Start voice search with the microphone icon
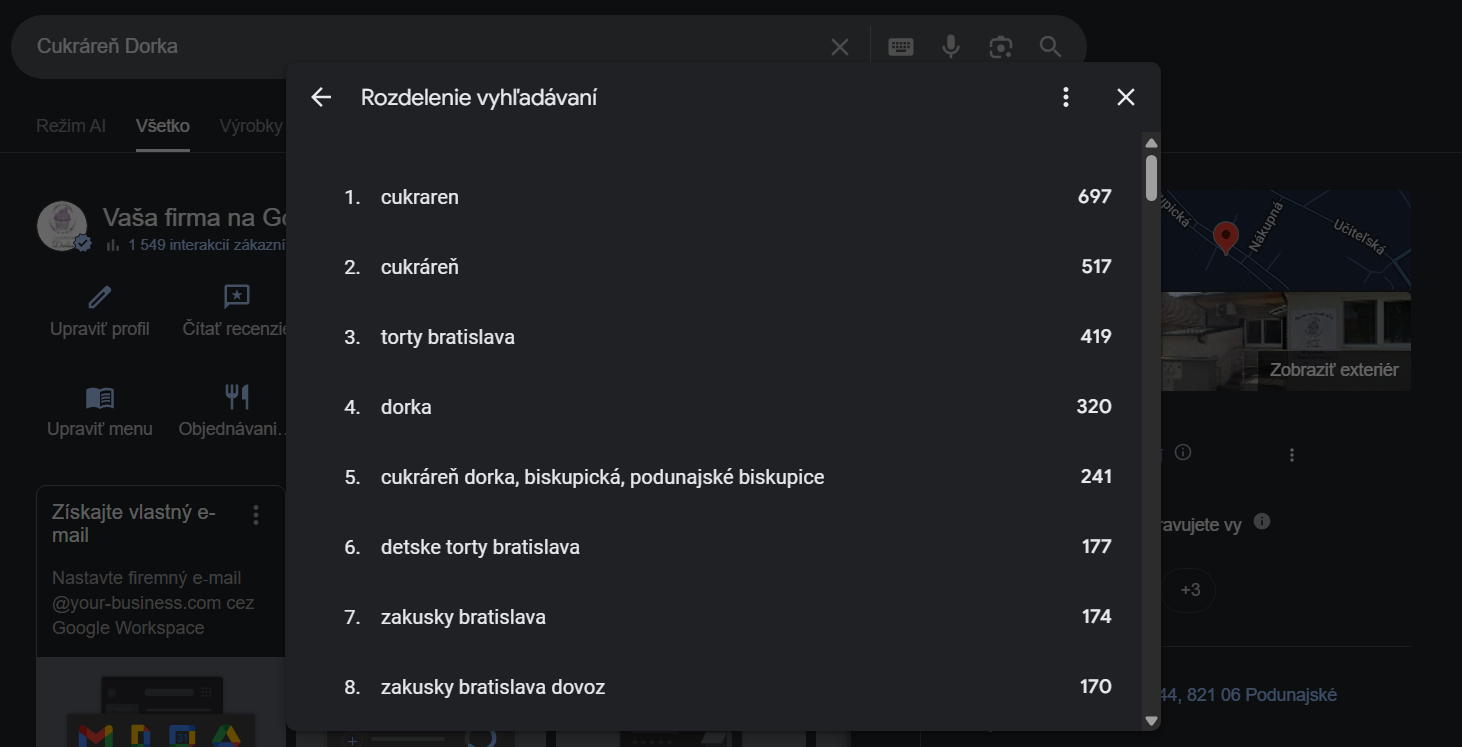 click(951, 46)
